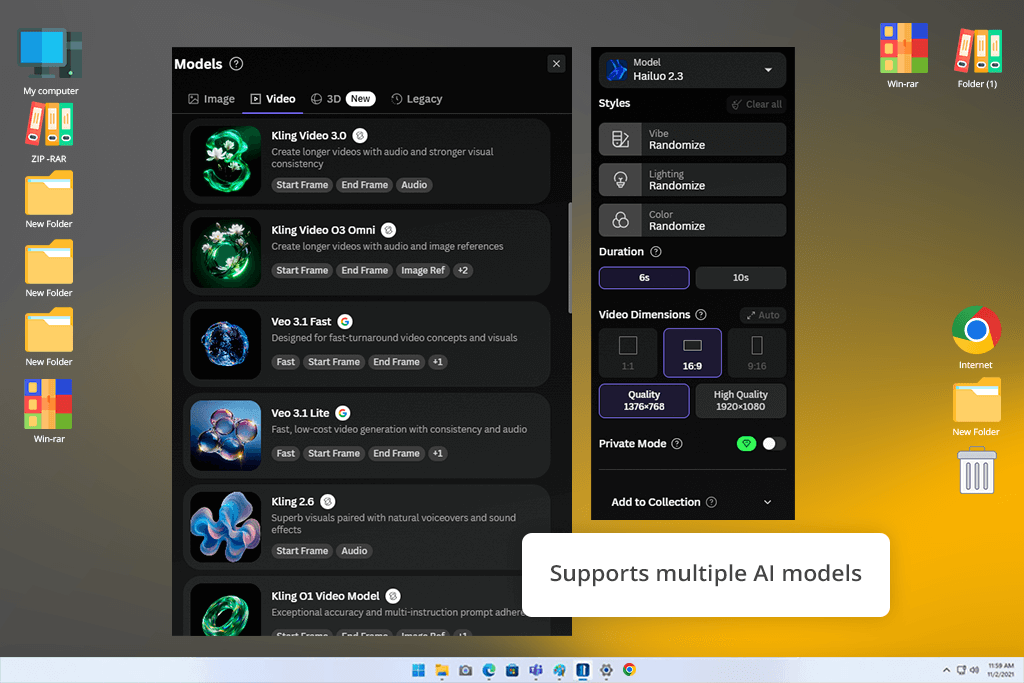Open the Color Randomize style selector
Screen dimensions: 1024x683
click(x=692, y=220)
